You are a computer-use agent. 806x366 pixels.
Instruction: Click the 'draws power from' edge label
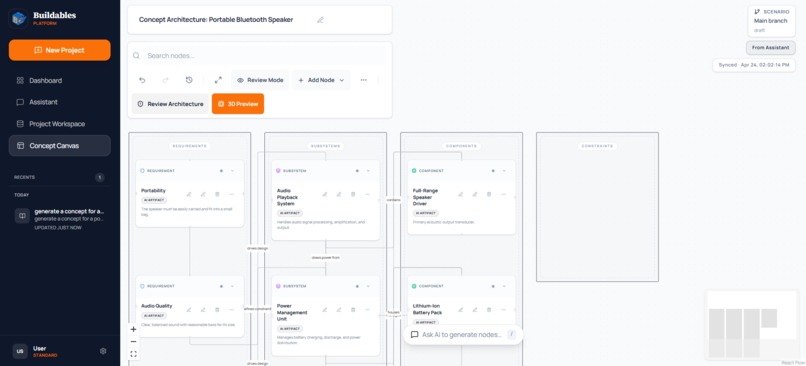(325, 257)
